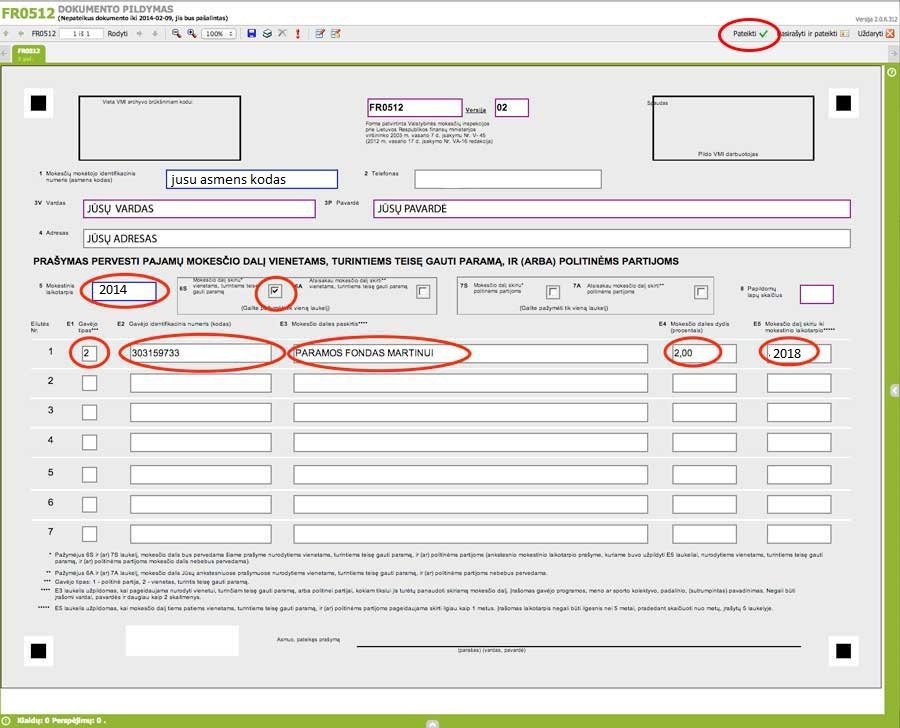Click row 2 tax share purpose field
Image resolution: width=900 pixels, height=728 pixels.
pos(471,383)
